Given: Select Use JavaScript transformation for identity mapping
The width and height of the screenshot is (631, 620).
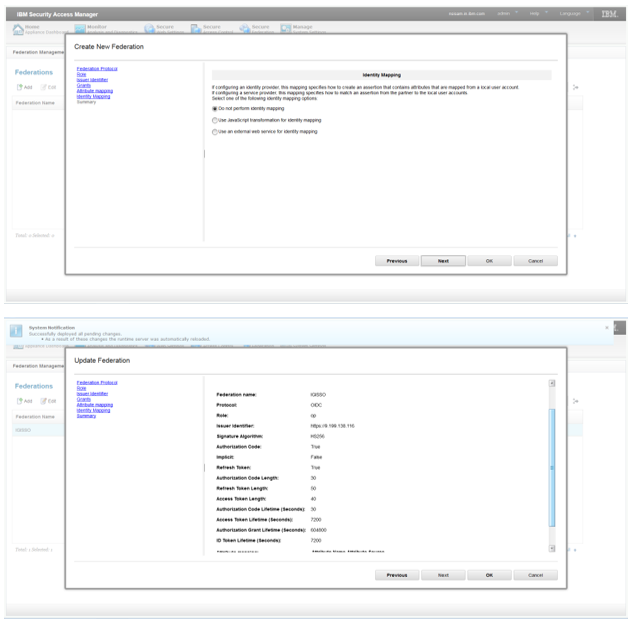Looking at the screenshot, I should [x=215, y=120].
